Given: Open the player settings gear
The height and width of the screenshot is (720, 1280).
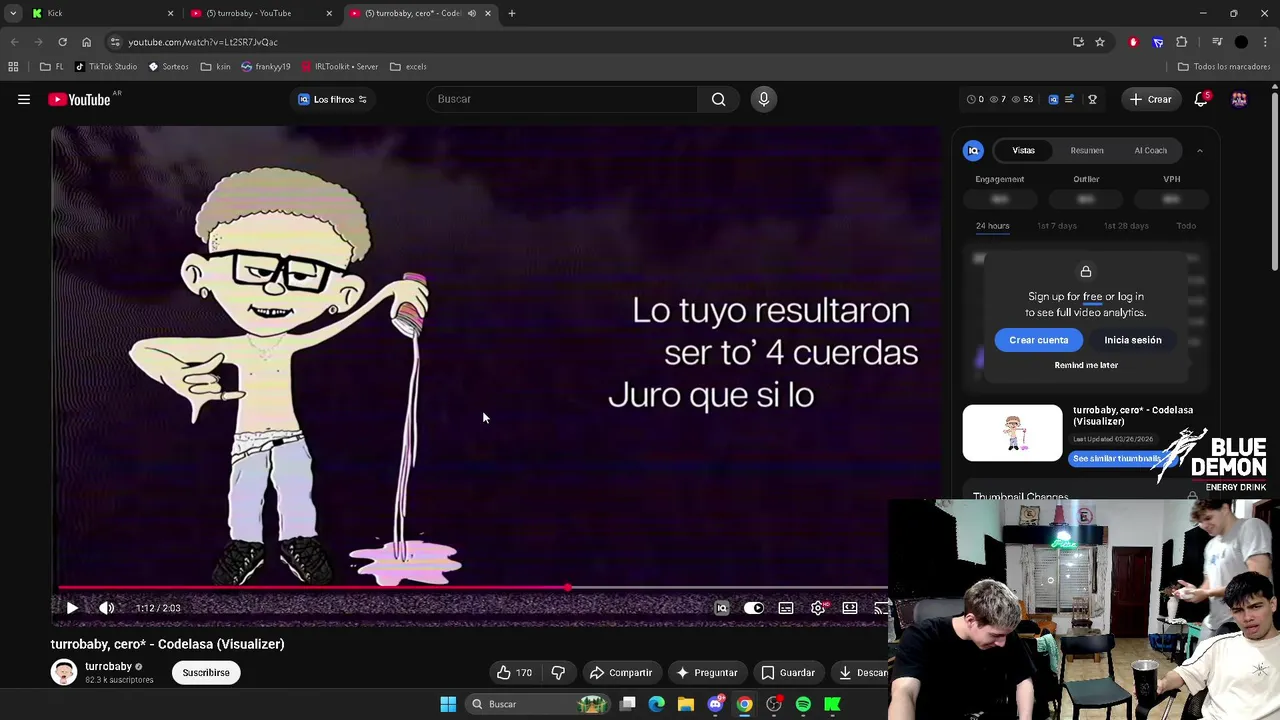Looking at the screenshot, I should click(818, 608).
